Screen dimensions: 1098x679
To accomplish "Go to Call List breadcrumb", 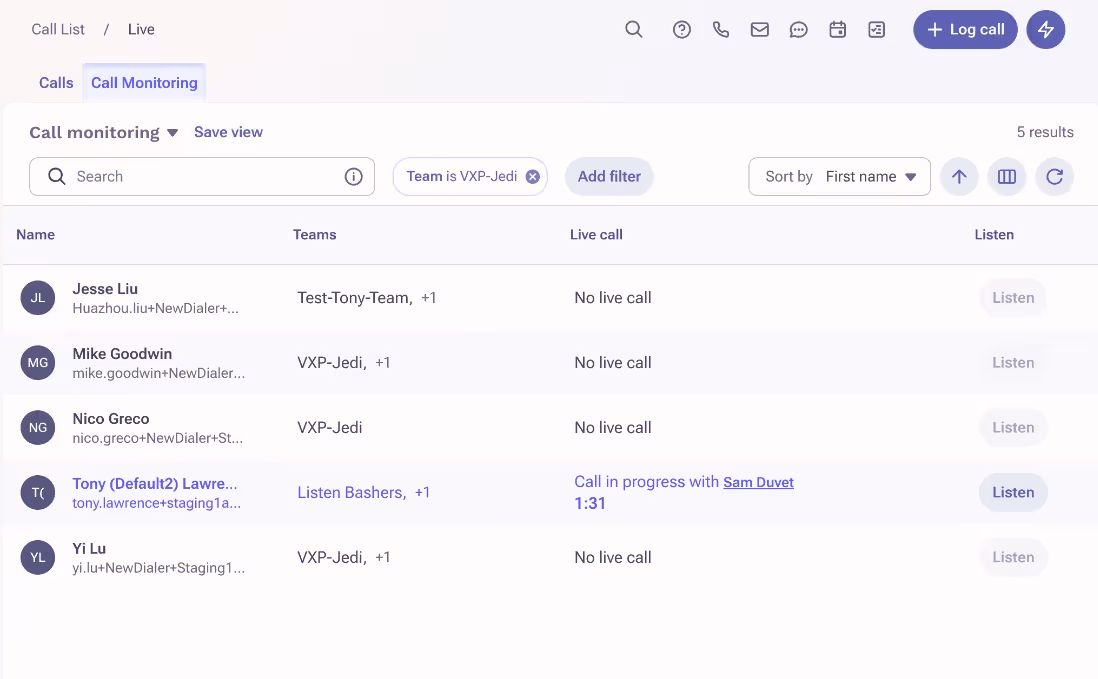I will pyautogui.click(x=58, y=29).
